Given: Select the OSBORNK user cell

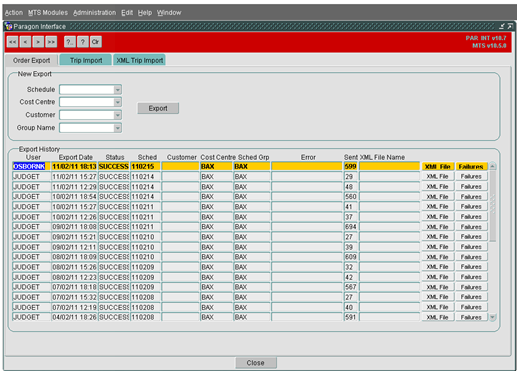Looking at the screenshot, I should click(31, 166).
